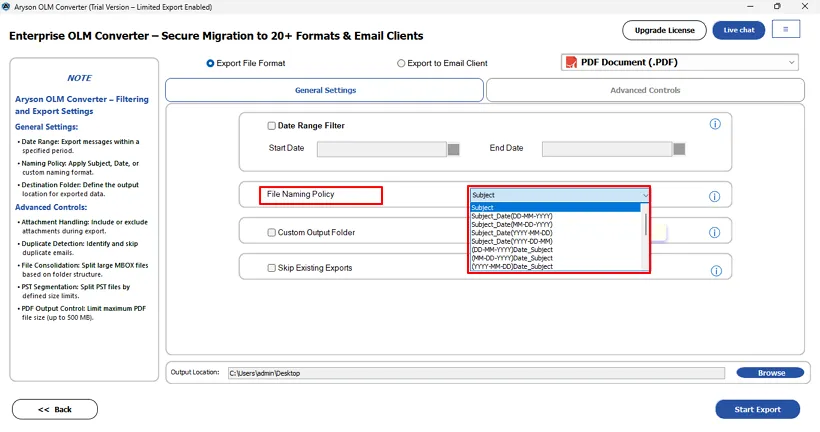Expand the PDF Document format dropdown

click(791, 63)
